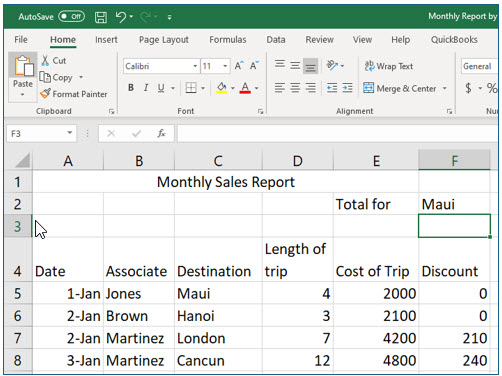Toggle Bold formatting
The image size is (502, 376).
pos(131,88)
